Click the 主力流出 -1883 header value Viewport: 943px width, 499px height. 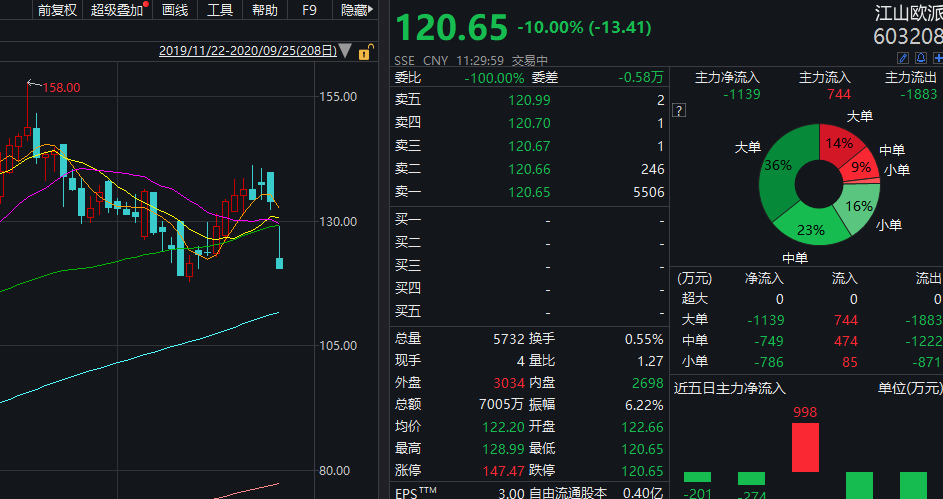[x=918, y=94]
